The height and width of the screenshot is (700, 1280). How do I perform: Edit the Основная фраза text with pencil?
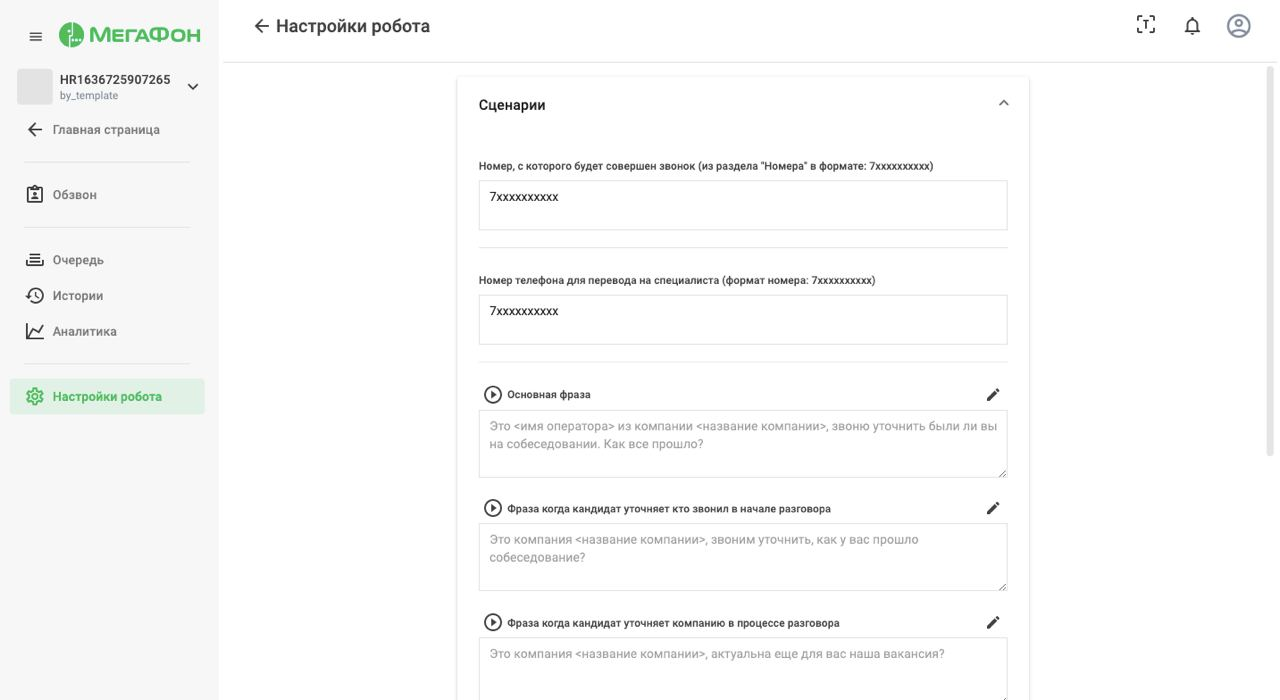tap(993, 395)
